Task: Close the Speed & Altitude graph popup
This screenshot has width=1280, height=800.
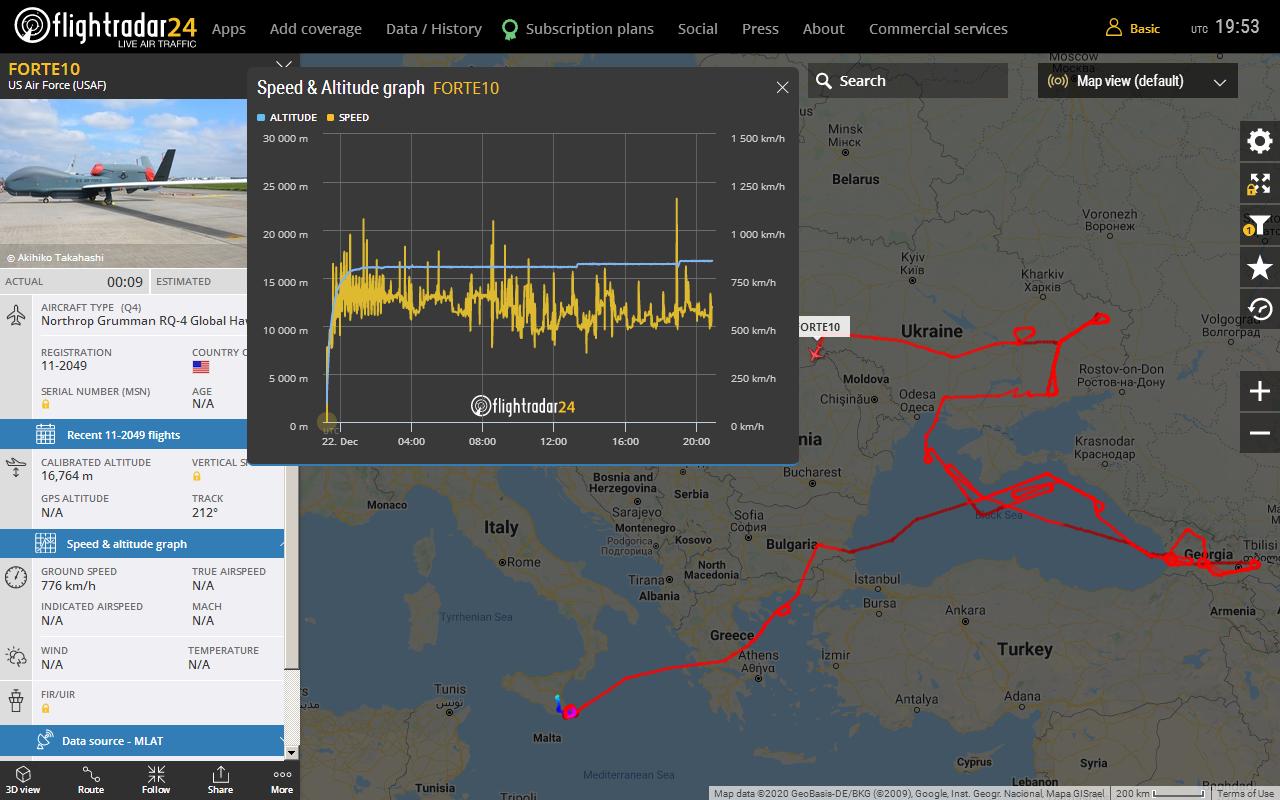Action: [x=782, y=88]
